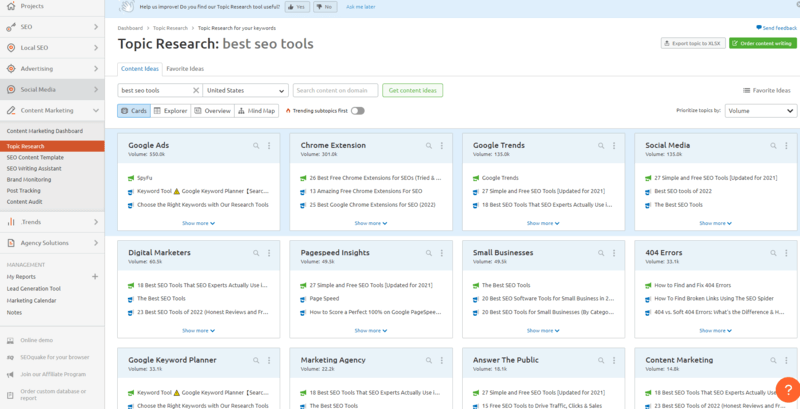Expand 'Show more' on Google Ads card
The width and height of the screenshot is (800, 409).
point(198,223)
